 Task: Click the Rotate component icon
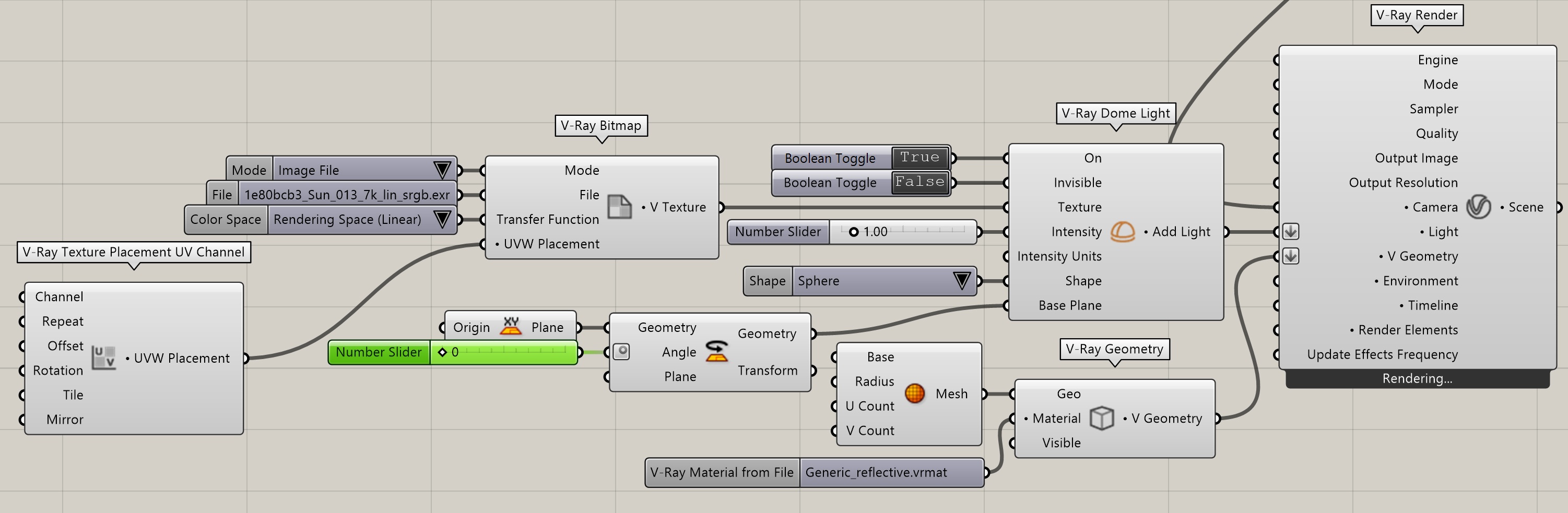click(717, 352)
